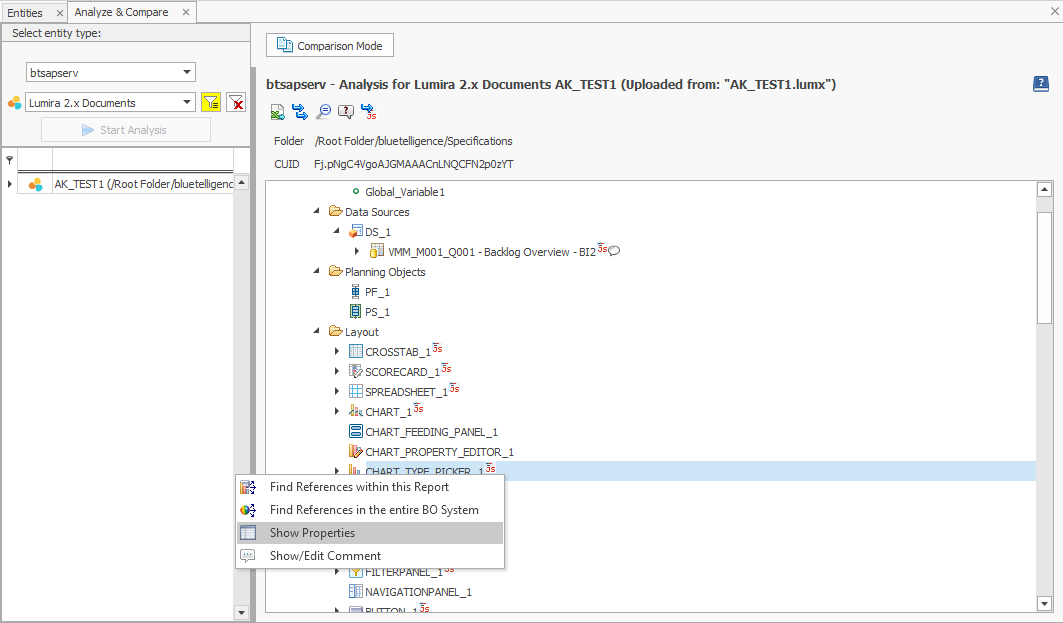This screenshot has height=623, width=1063.
Task: Select the Find References toolbar icon
Action: [x=300, y=111]
